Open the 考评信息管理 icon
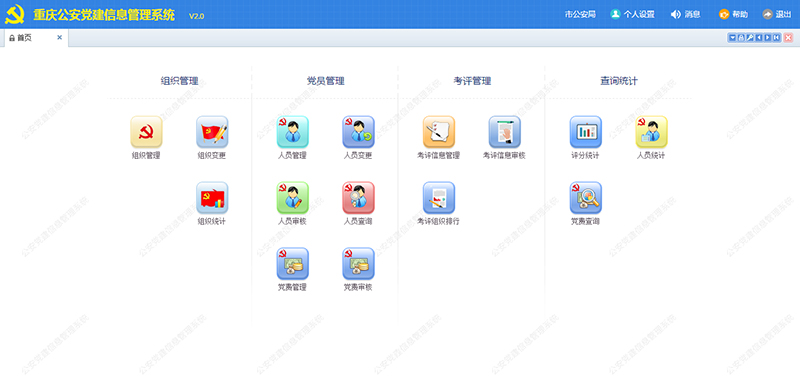 [439, 132]
